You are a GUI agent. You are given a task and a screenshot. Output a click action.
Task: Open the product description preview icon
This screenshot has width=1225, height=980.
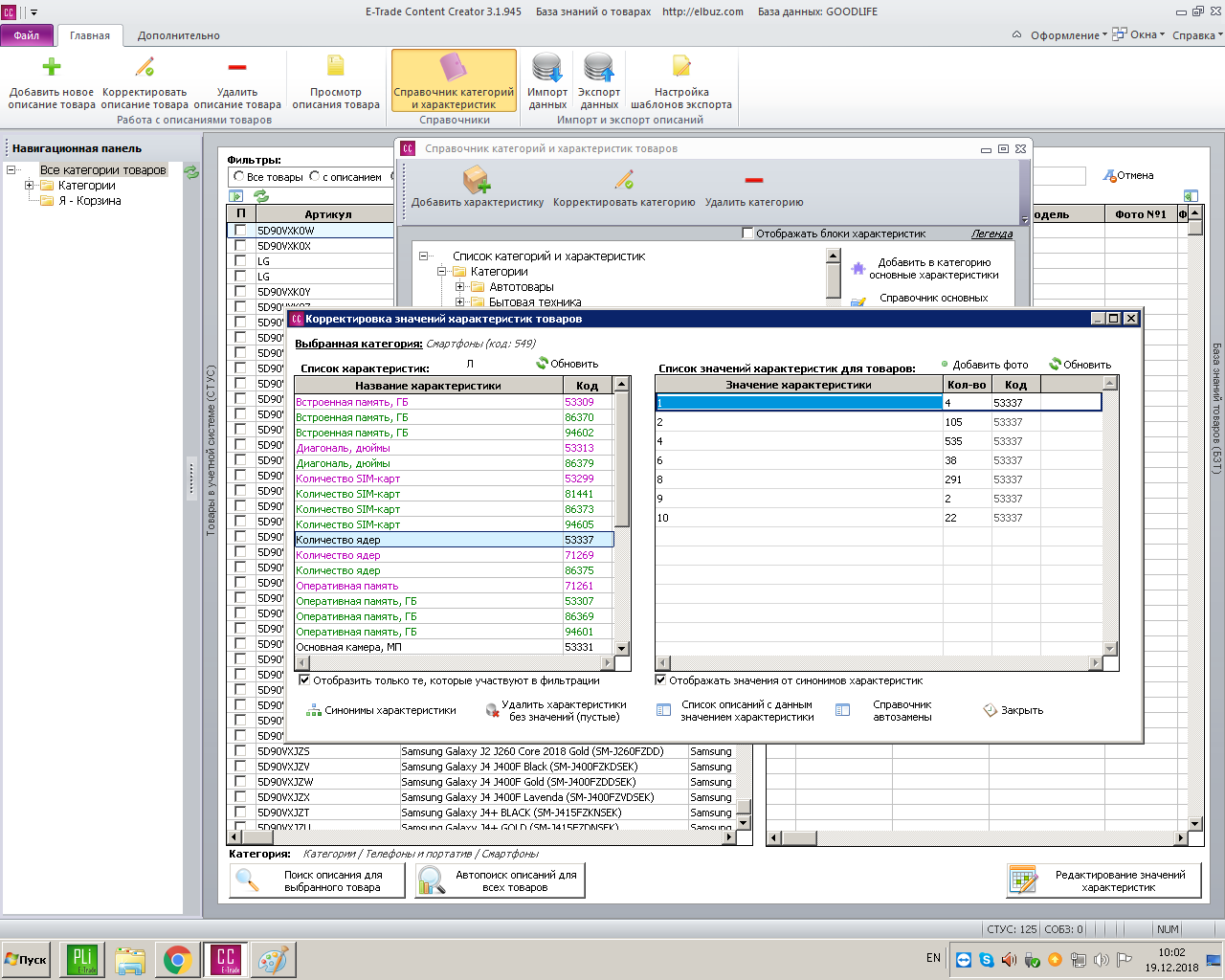click(336, 65)
